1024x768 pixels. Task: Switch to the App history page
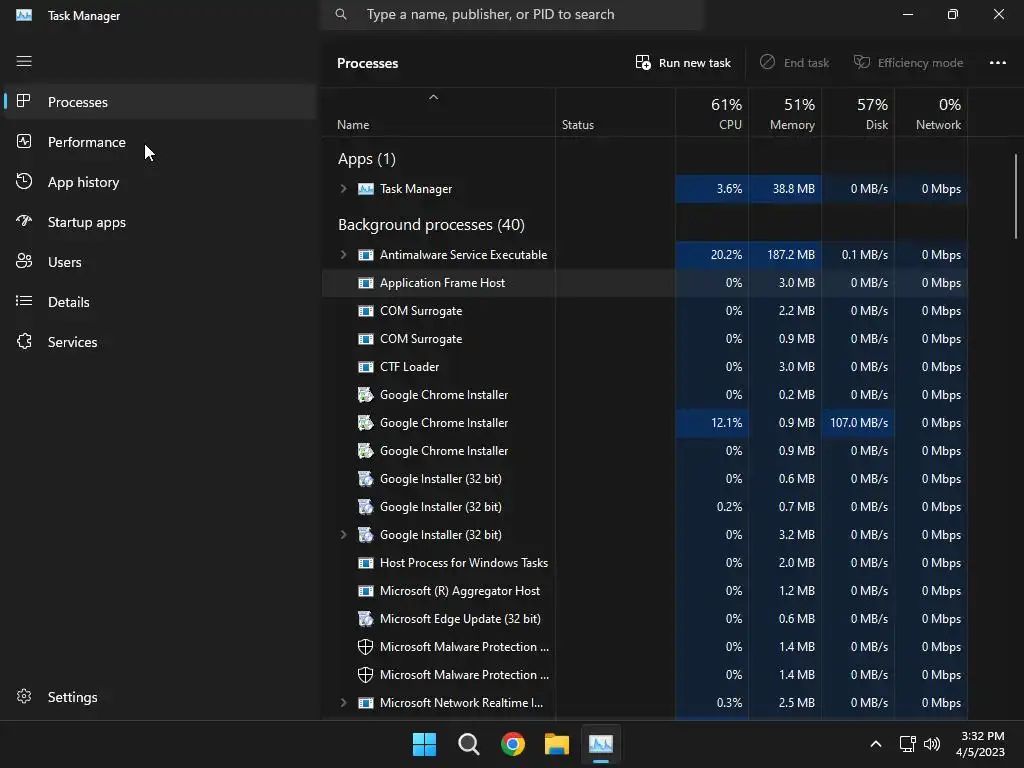point(160,182)
